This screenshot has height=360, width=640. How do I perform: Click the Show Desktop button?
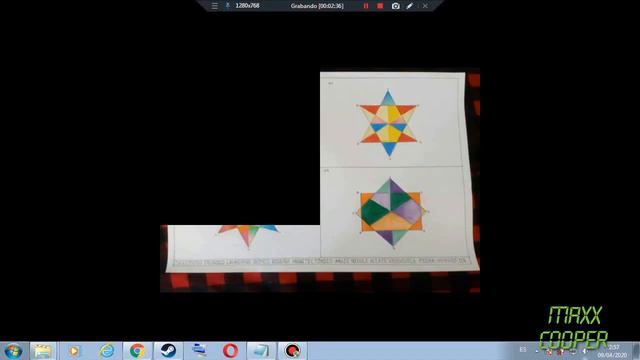pyautogui.click(x=636, y=351)
